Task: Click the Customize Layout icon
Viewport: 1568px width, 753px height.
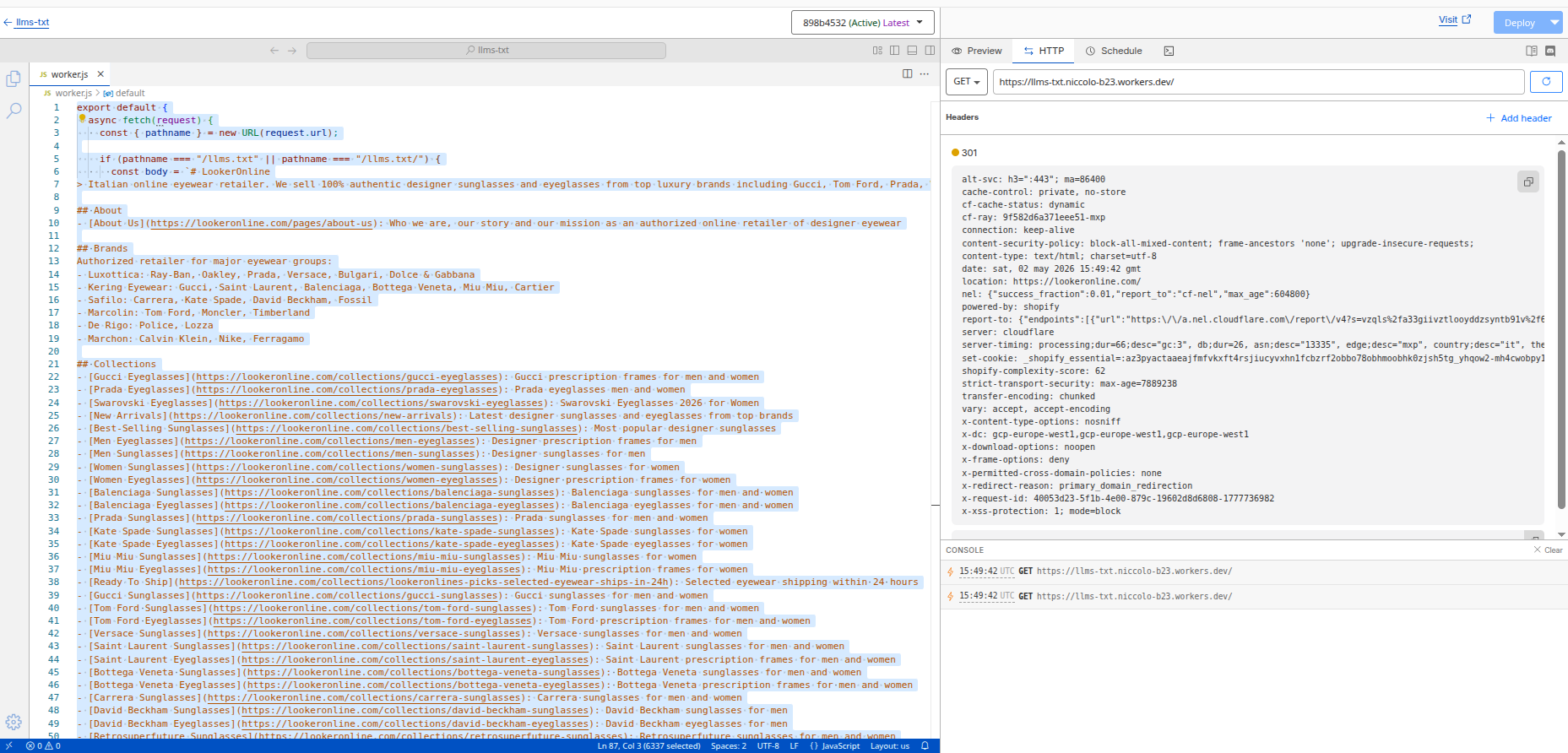Action: coord(877,51)
